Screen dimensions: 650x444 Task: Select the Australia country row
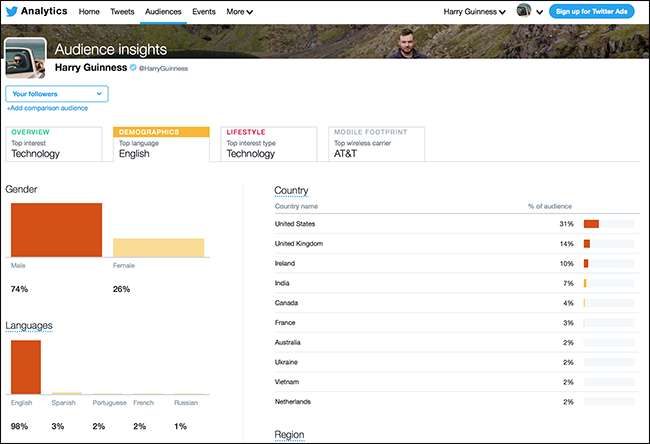coord(456,342)
